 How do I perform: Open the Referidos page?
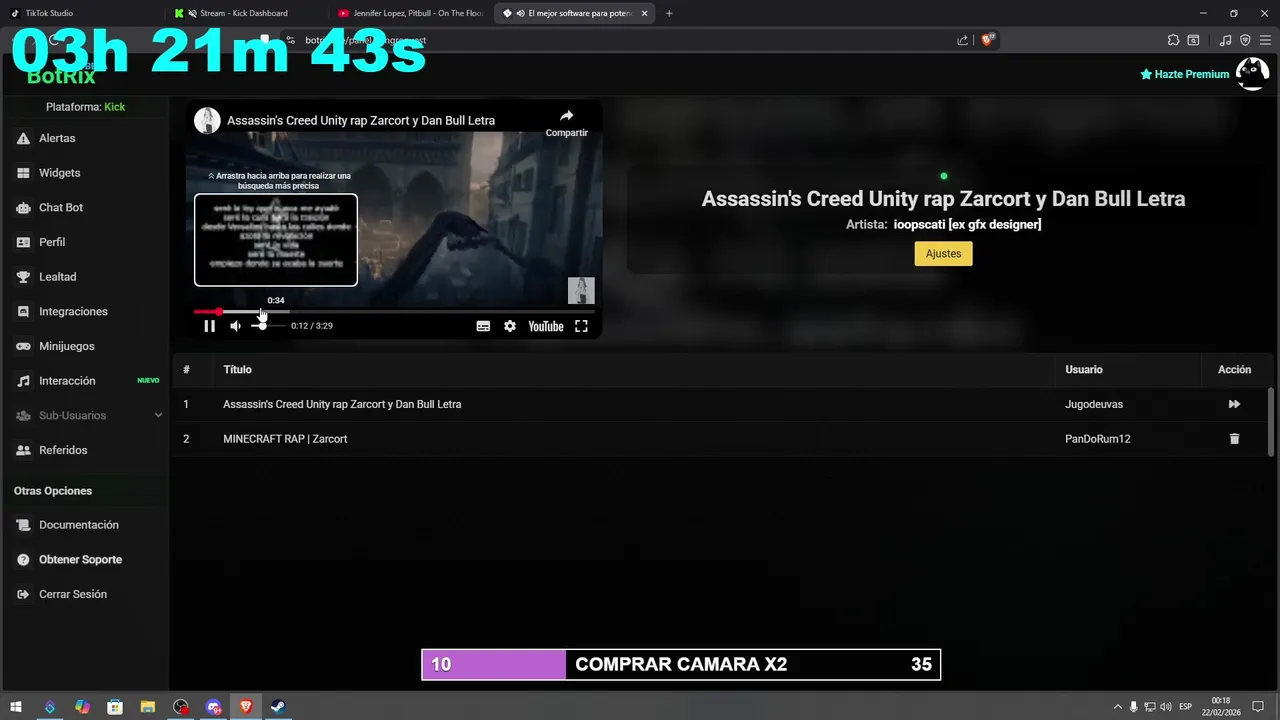(x=63, y=450)
